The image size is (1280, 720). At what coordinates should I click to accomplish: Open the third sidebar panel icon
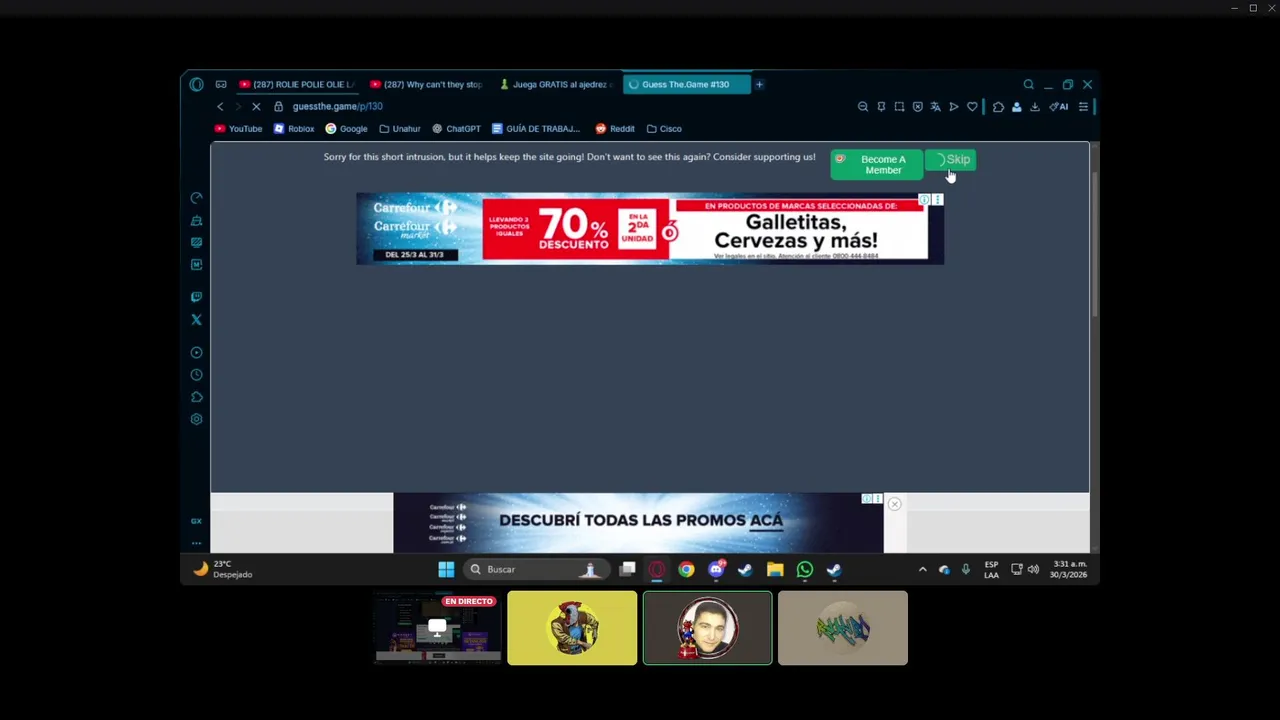(196, 243)
